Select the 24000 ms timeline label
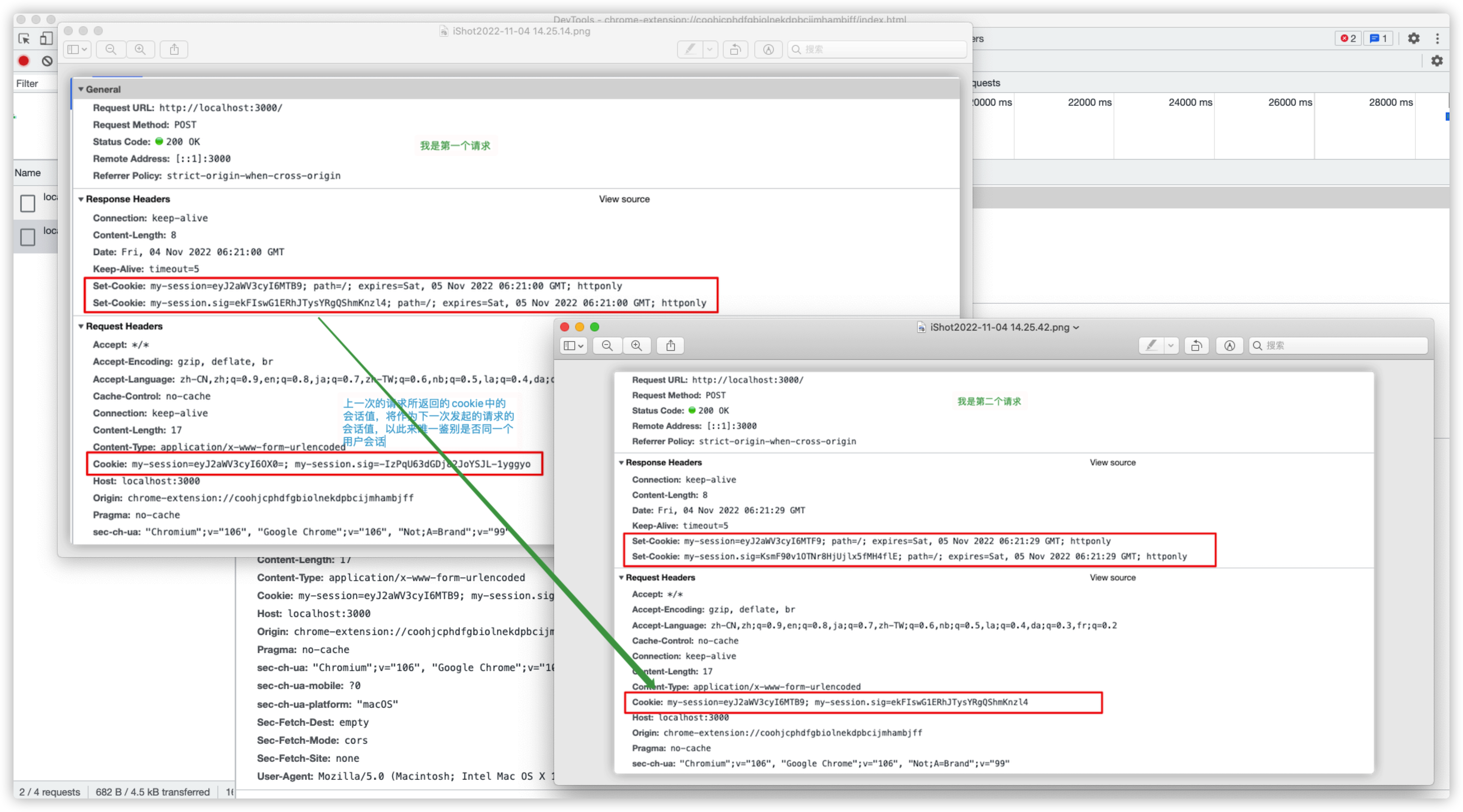 pos(1190,102)
